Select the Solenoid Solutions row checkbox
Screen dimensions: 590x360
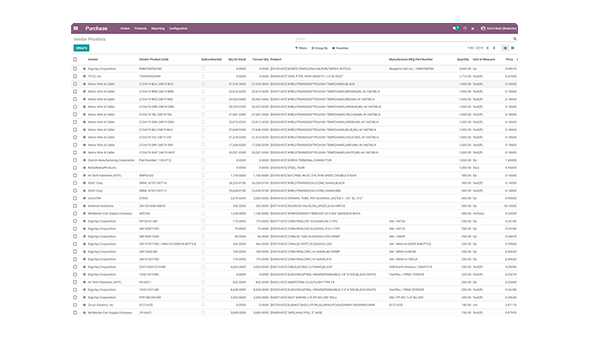75,206
